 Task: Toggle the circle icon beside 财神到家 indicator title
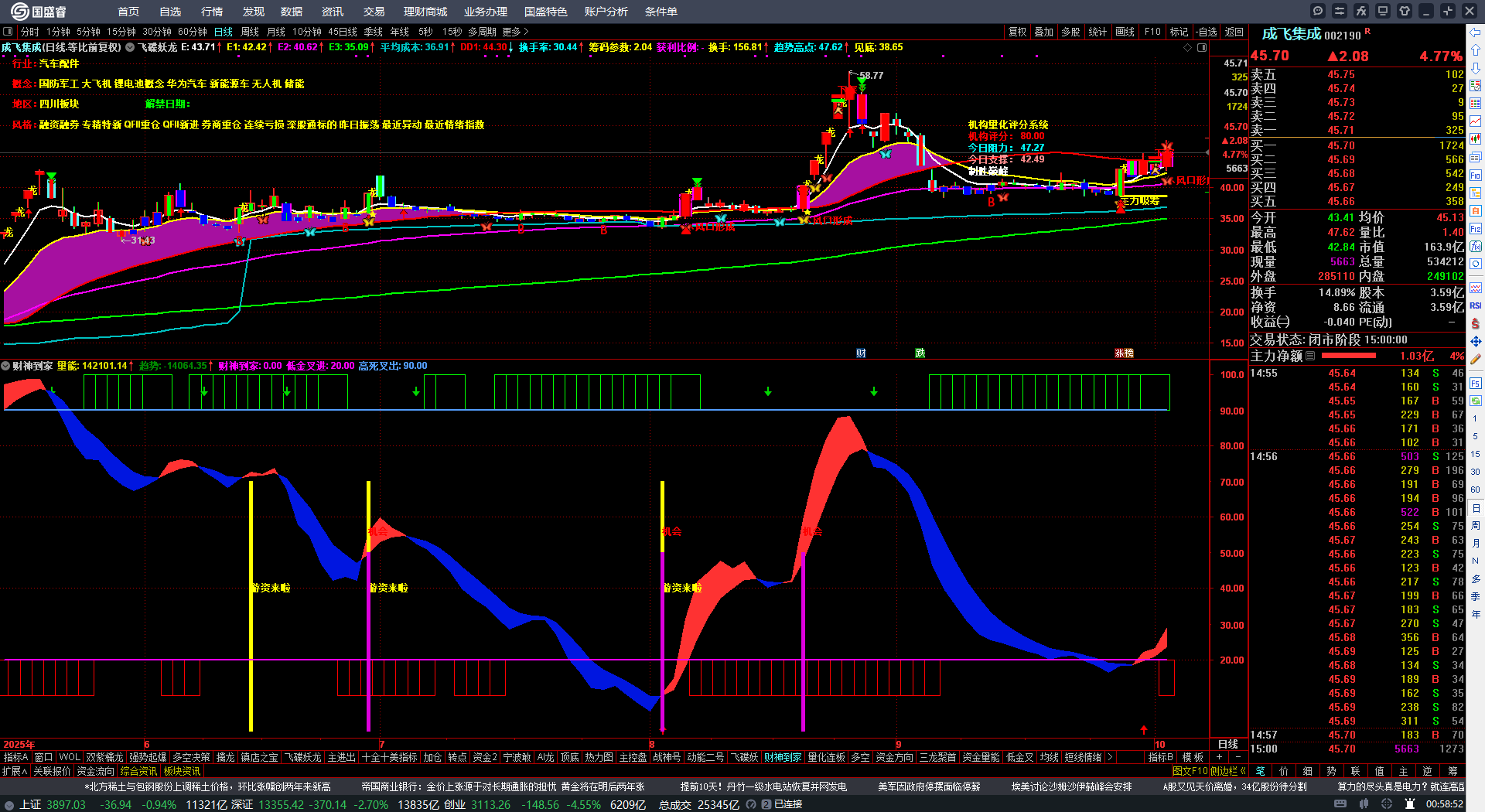click(5, 366)
